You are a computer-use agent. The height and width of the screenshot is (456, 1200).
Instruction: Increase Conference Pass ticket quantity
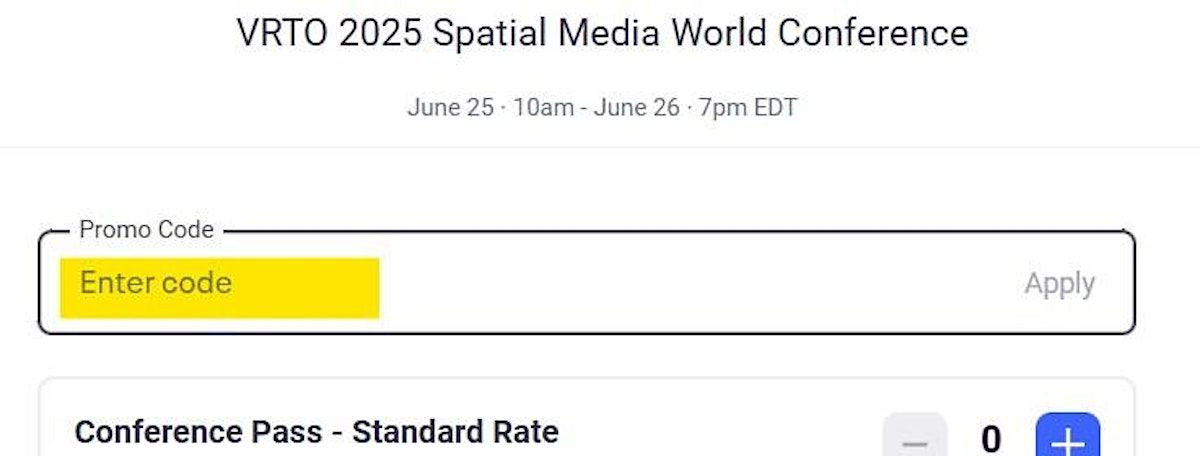pos(1068,438)
